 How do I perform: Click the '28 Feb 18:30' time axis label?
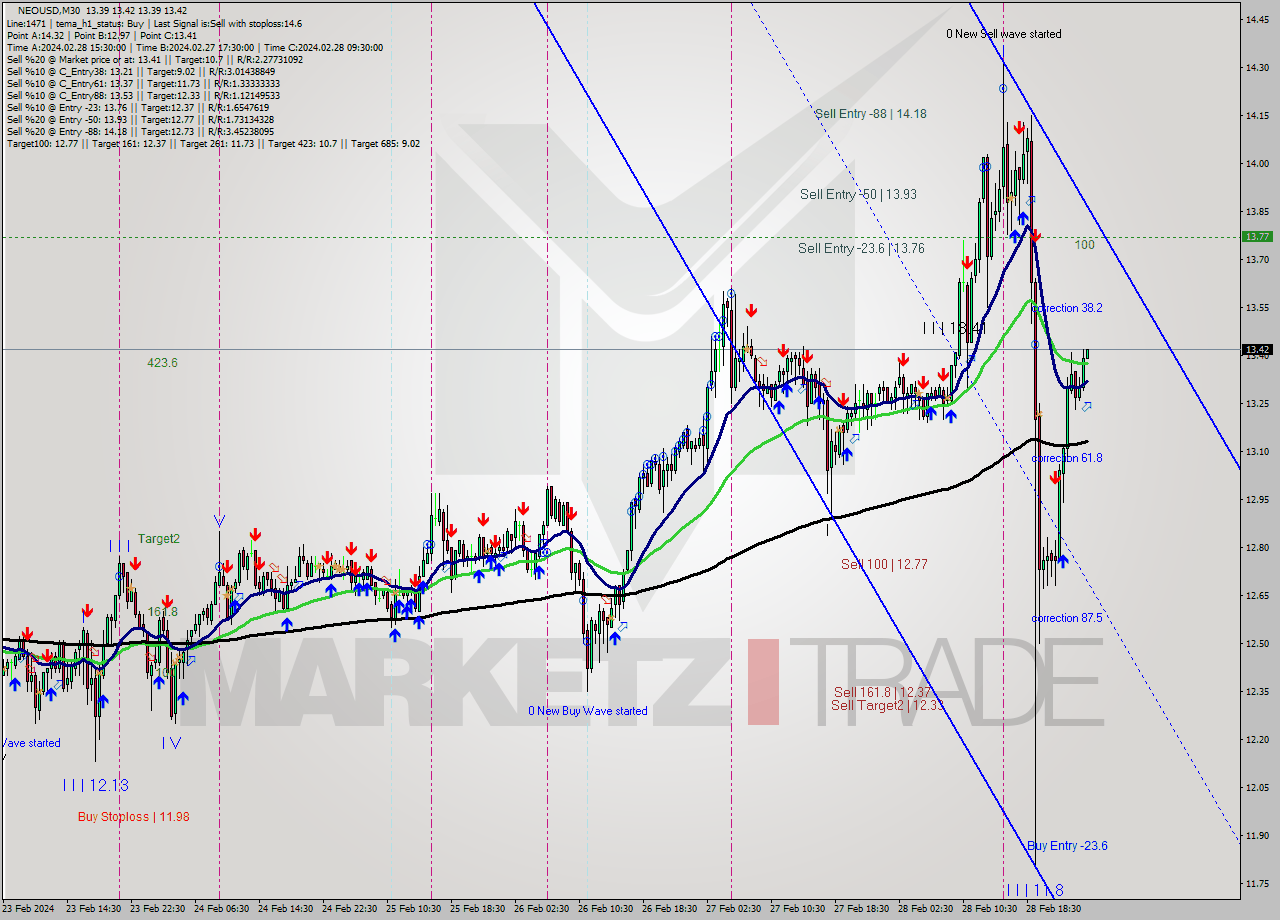1051,909
